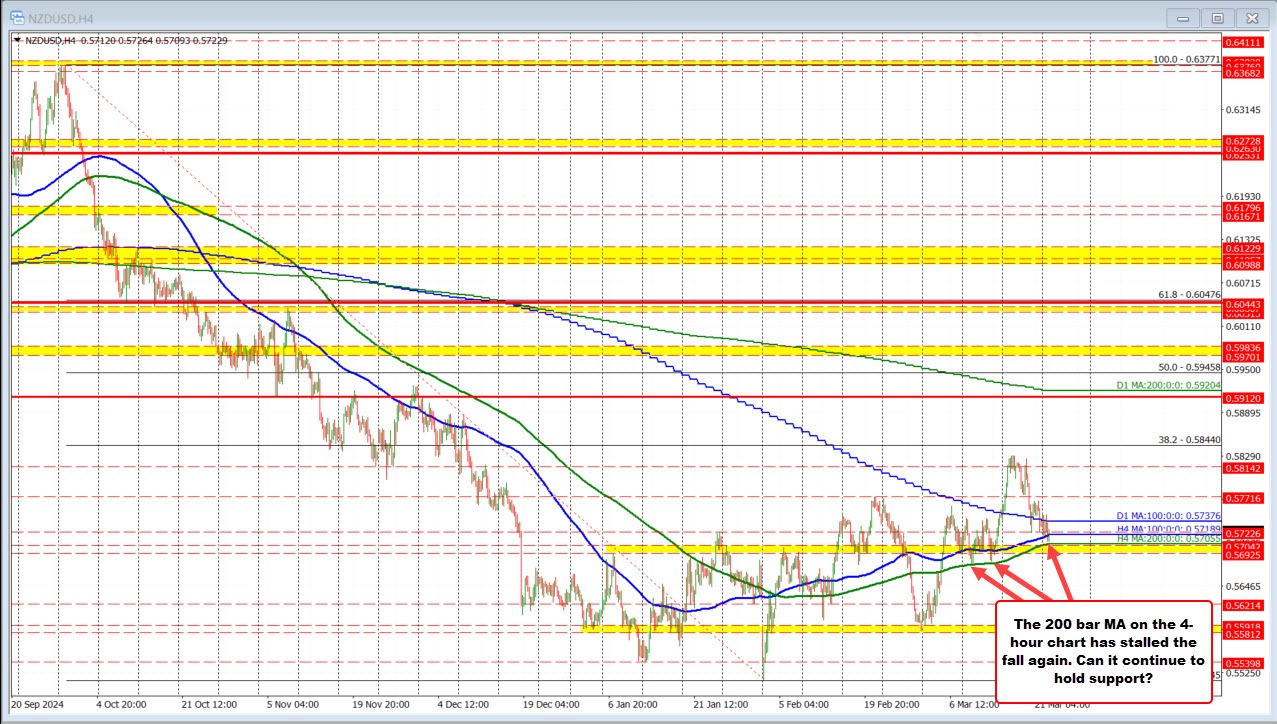The image size is (1277, 724).
Task: Click the 0.55398 support price tag
Action: pyautogui.click(x=1243, y=663)
